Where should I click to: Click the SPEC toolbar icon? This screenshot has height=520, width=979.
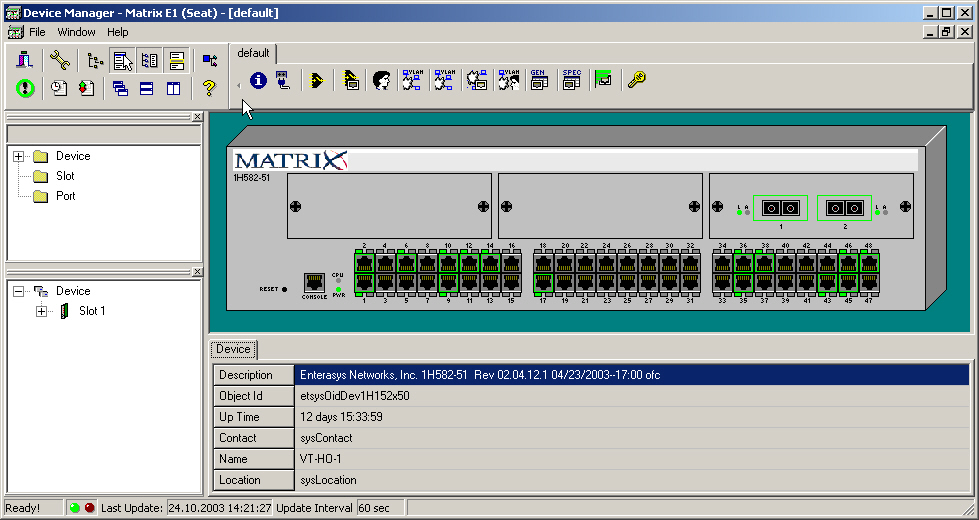point(571,81)
